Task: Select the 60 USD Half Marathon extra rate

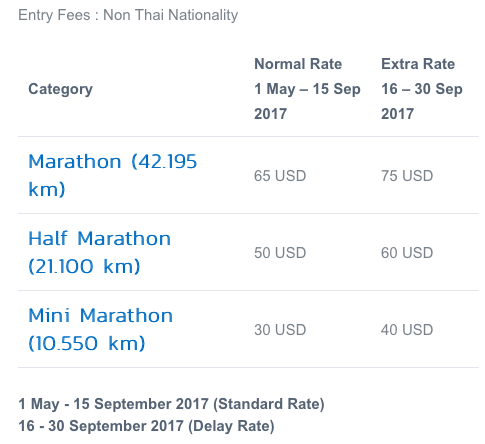Action: coord(407,253)
